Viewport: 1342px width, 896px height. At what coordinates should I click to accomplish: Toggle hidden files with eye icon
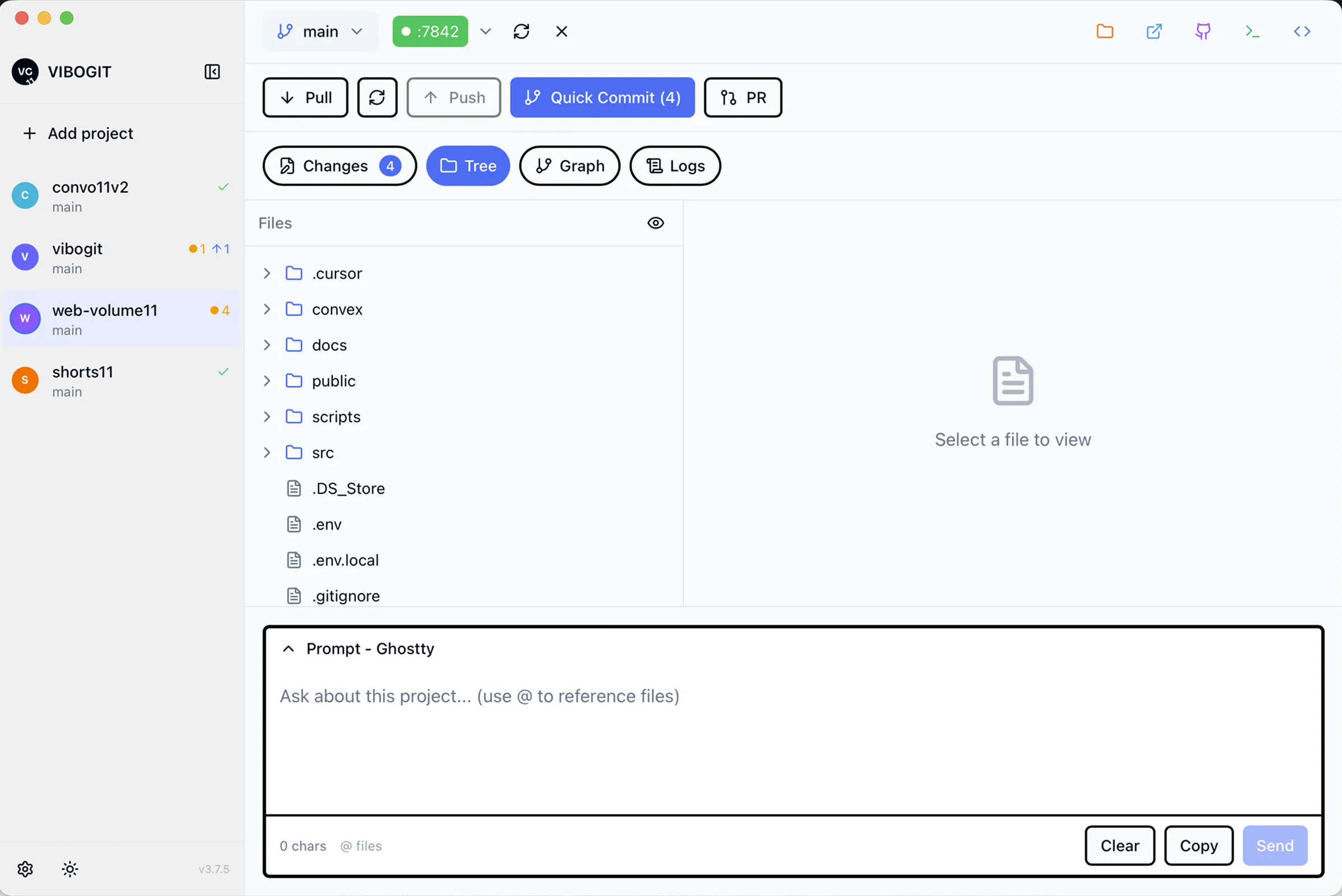655,223
